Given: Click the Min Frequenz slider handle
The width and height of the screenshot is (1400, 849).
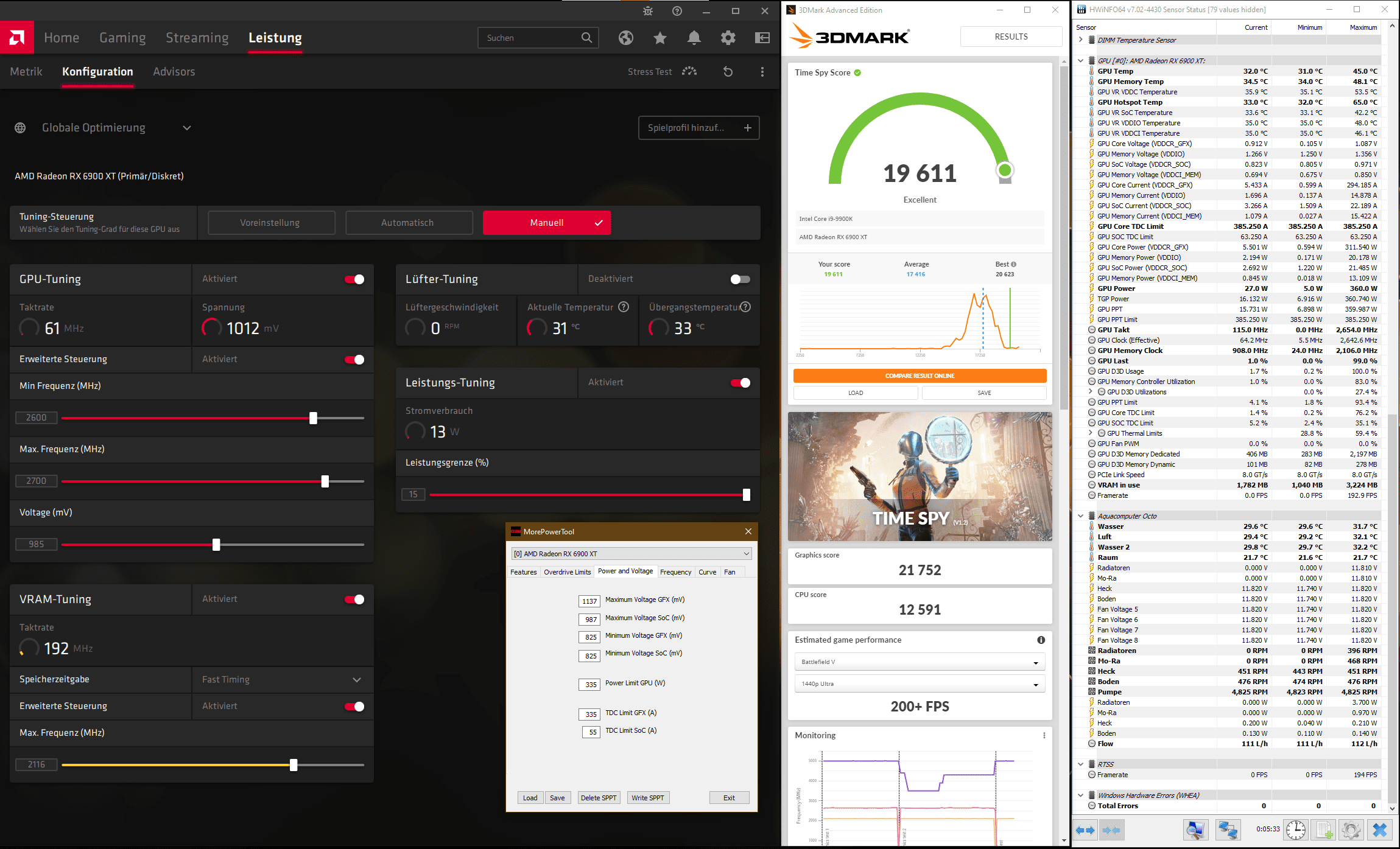Looking at the screenshot, I should [313, 418].
